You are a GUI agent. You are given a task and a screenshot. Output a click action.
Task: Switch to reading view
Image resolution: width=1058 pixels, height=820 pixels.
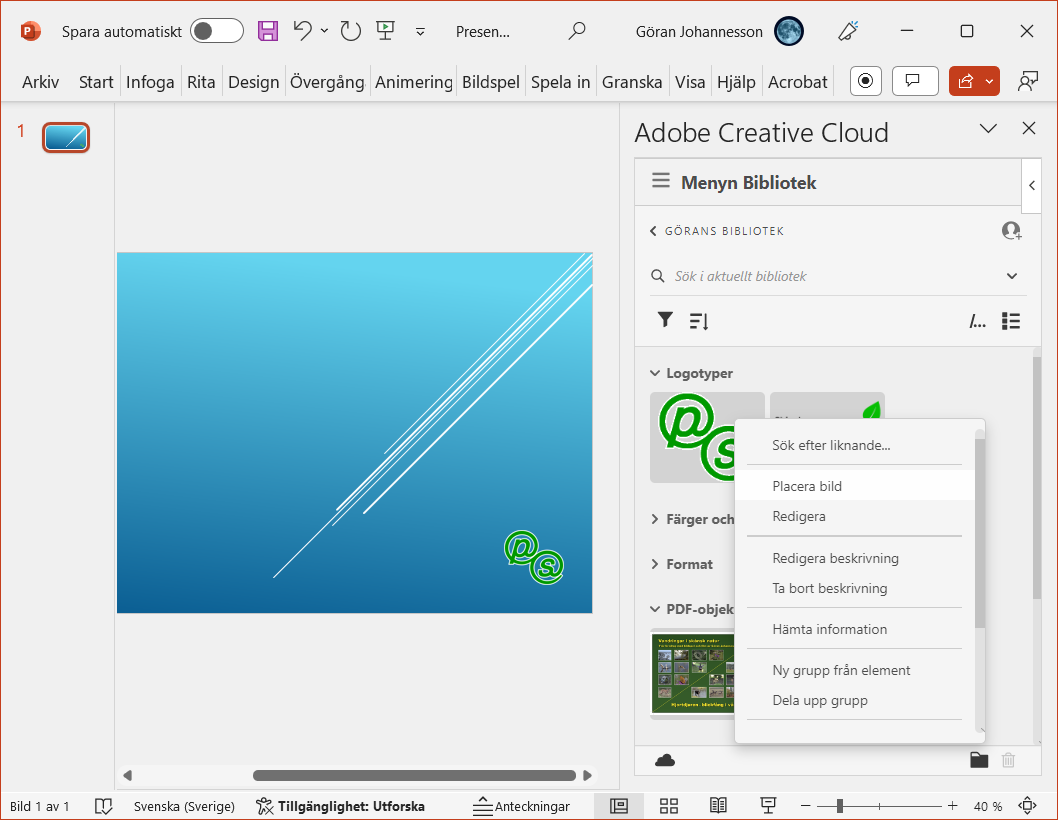pyautogui.click(x=718, y=806)
